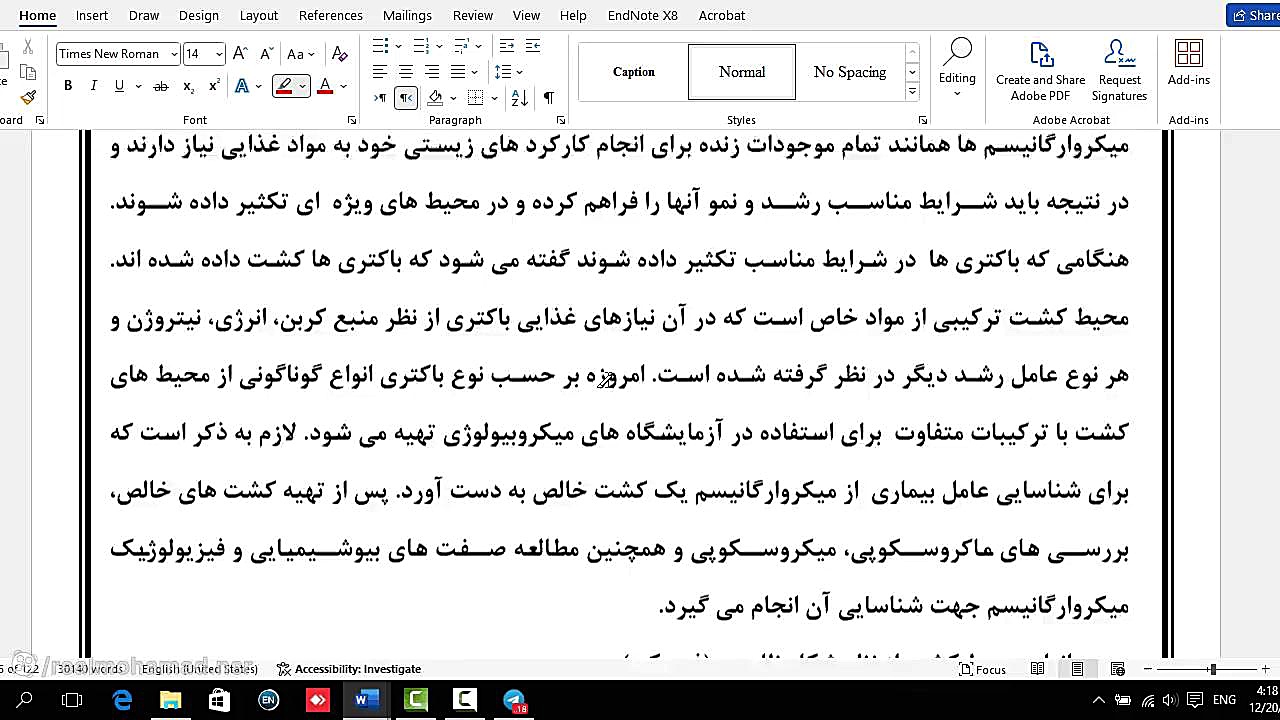Viewport: 1280px width, 720px height.
Task: Shrink font size with the smaller A icon
Action: [x=266, y=54]
